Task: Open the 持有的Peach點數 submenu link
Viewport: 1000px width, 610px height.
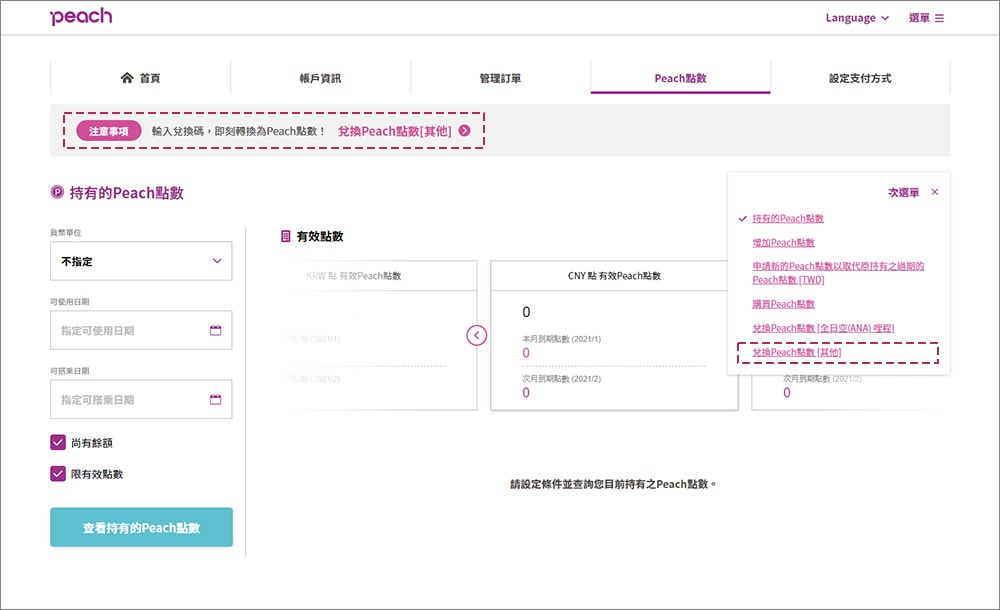Action: click(788, 218)
